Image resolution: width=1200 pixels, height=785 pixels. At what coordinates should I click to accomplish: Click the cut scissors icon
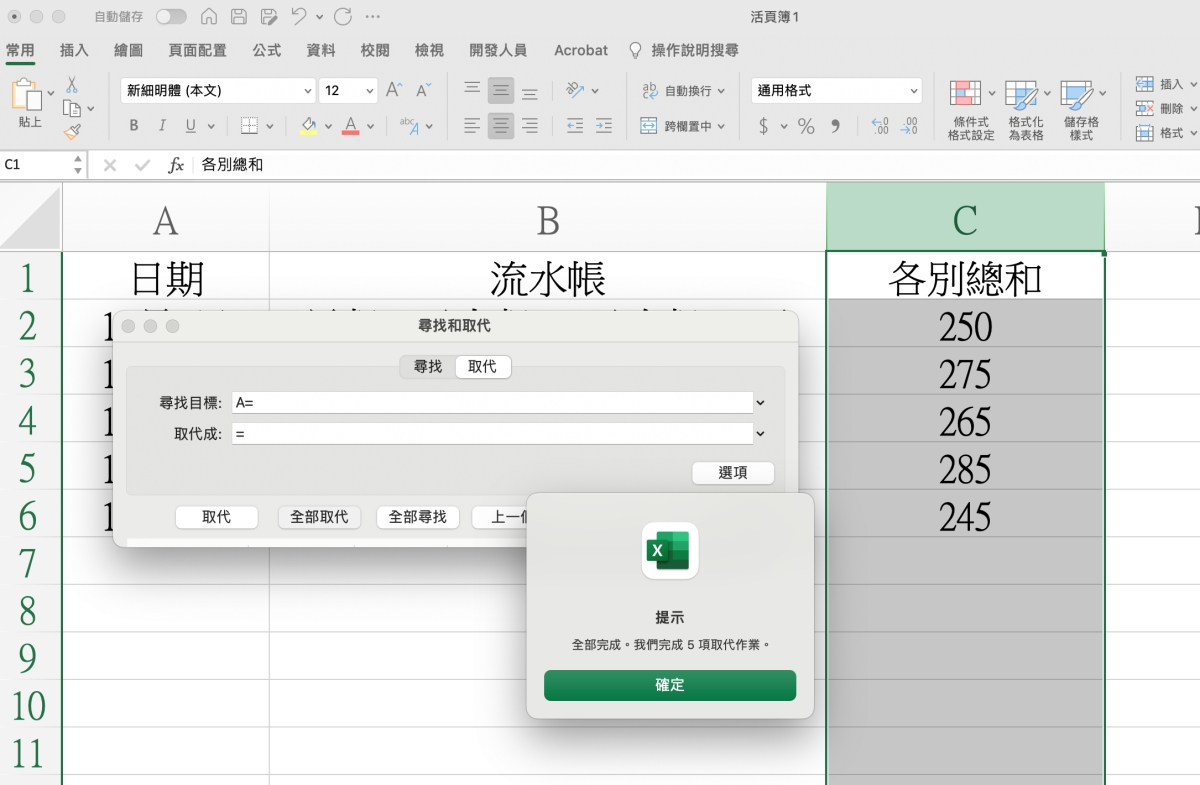click(x=72, y=85)
